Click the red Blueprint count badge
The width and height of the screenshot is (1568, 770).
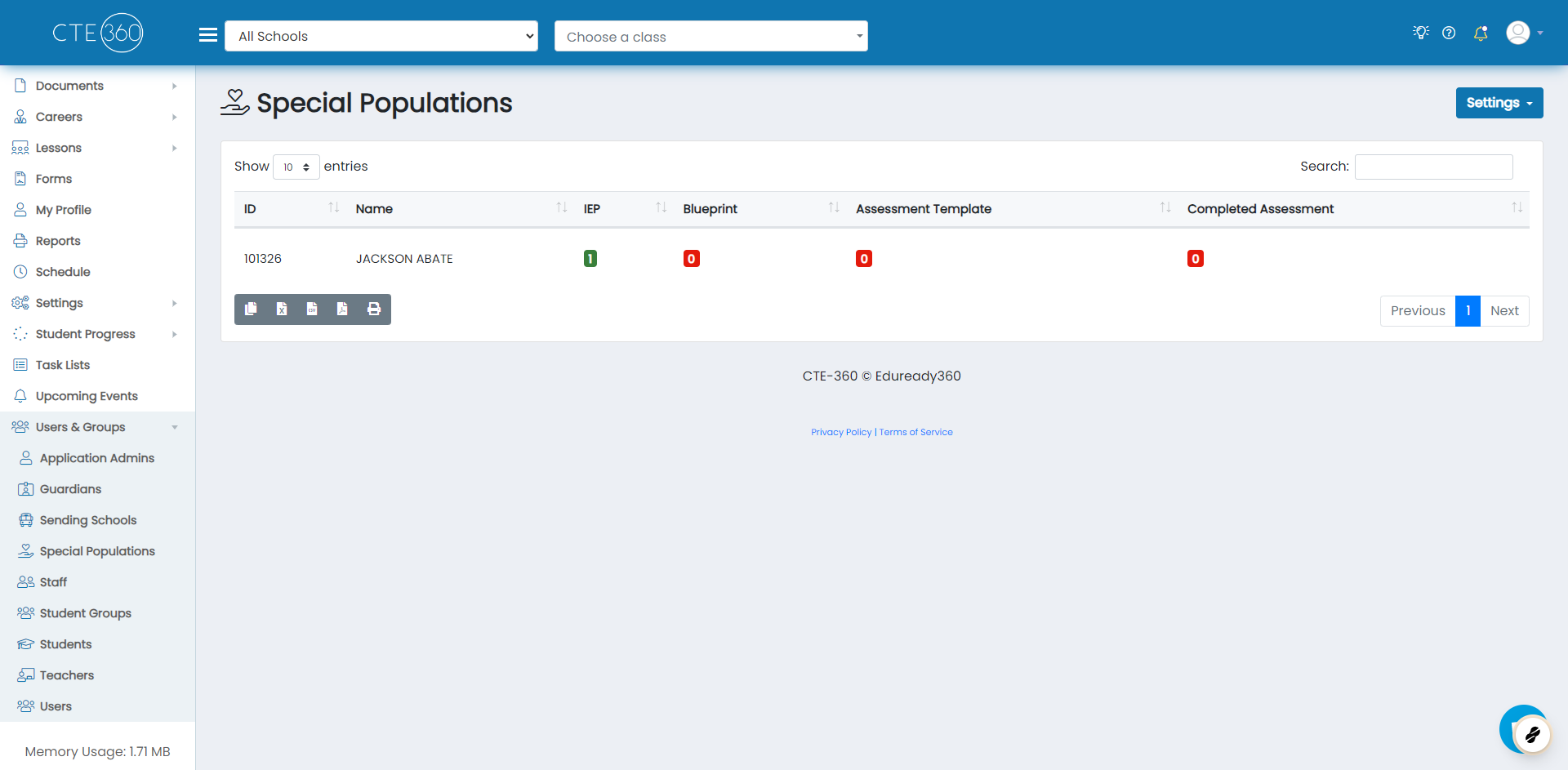click(691, 259)
